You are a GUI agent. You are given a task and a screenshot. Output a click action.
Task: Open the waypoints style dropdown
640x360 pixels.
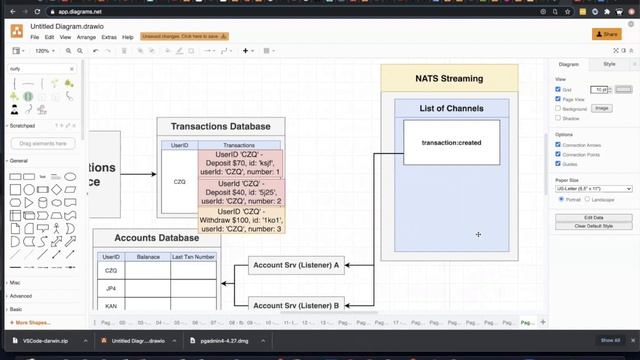point(226,51)
